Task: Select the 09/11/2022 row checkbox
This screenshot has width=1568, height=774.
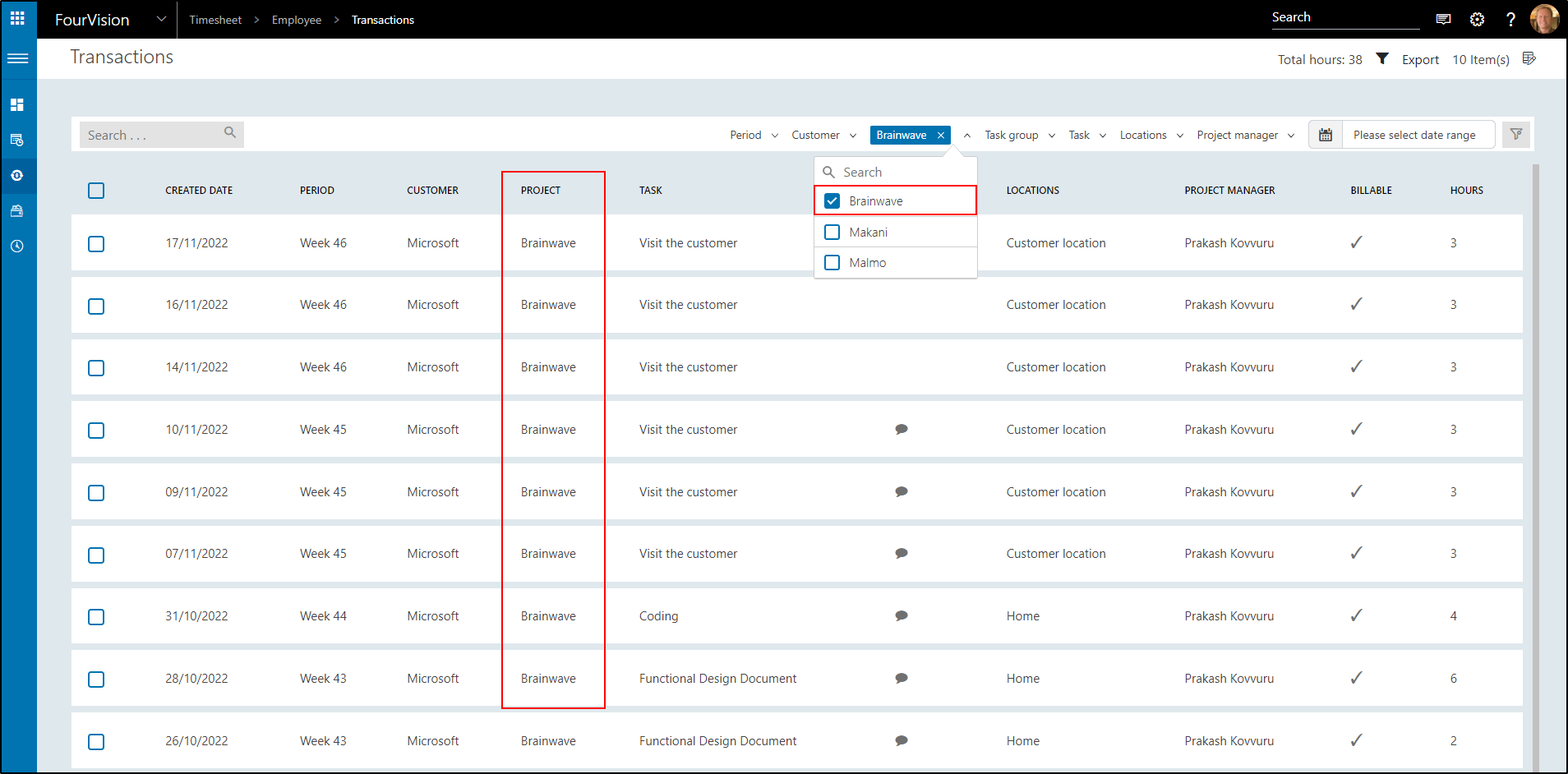Action: tap(96, 493)
